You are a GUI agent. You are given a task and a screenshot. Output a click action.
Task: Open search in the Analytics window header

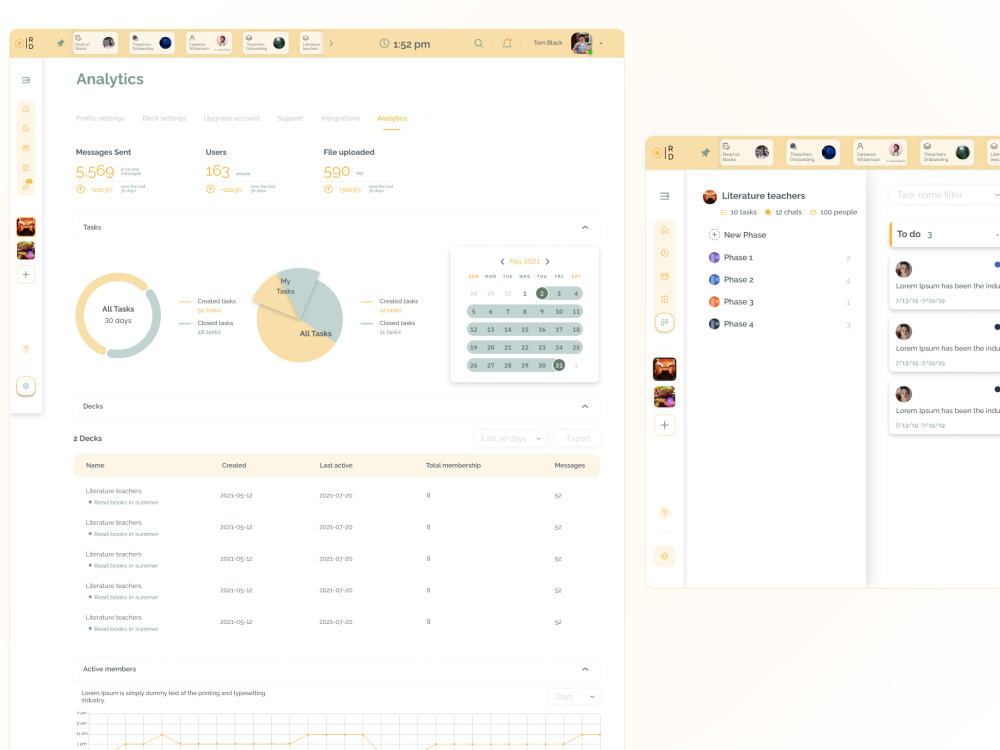(x=478, y=43)
